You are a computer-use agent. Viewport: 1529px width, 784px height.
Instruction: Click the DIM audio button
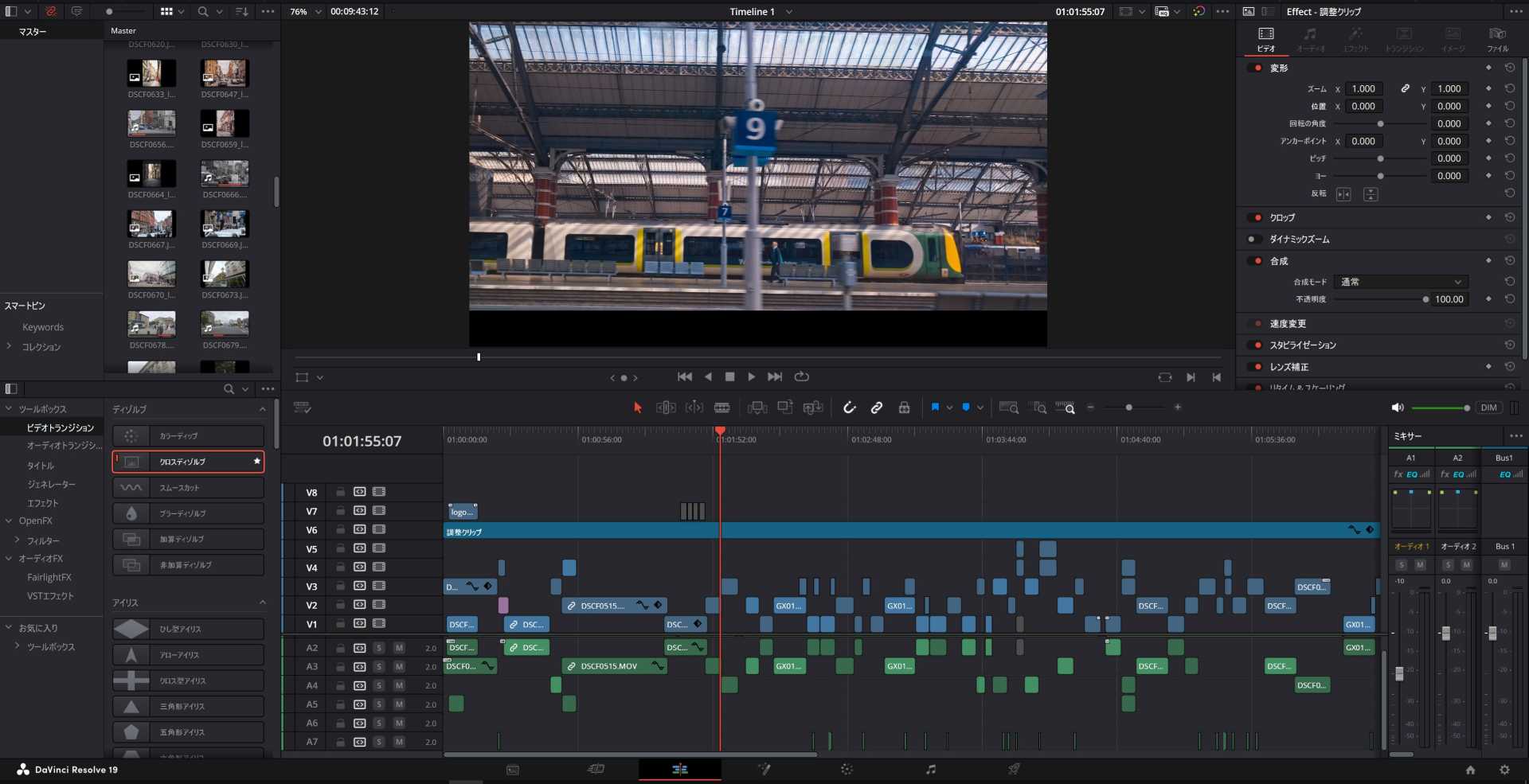1489,408
